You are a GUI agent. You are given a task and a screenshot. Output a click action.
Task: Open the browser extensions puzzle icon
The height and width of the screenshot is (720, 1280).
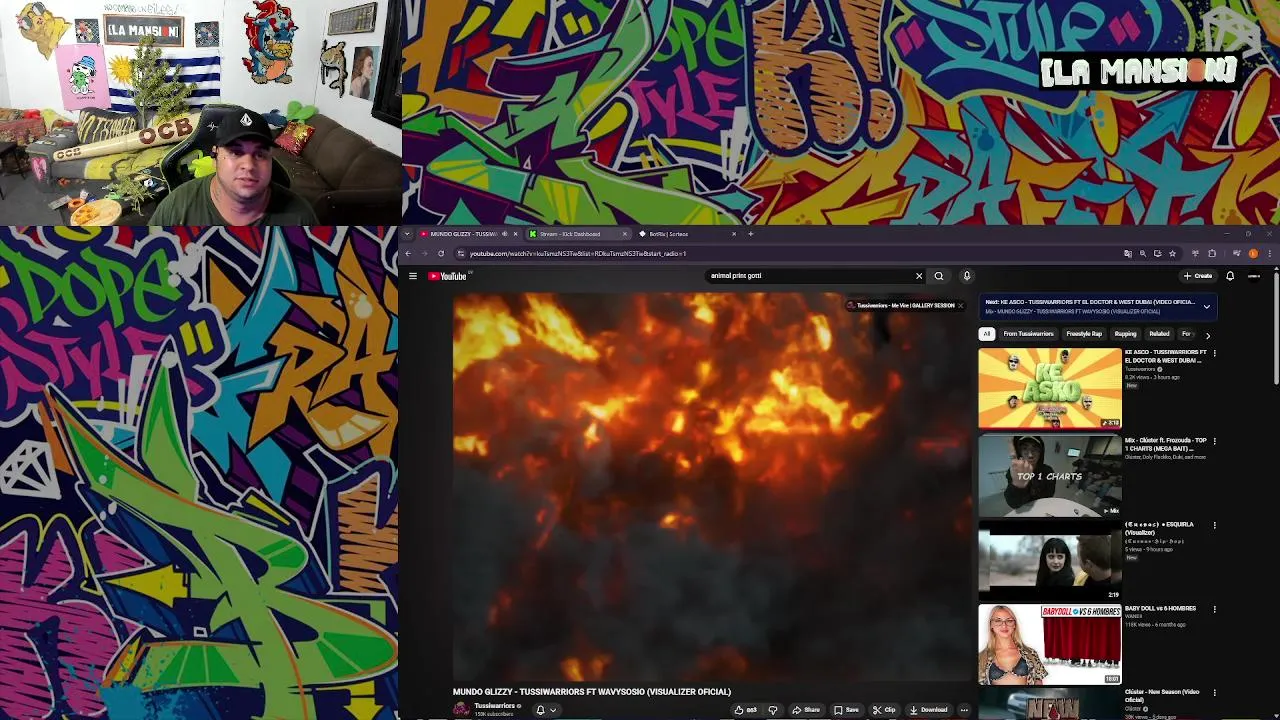[x=1212, y=253]
